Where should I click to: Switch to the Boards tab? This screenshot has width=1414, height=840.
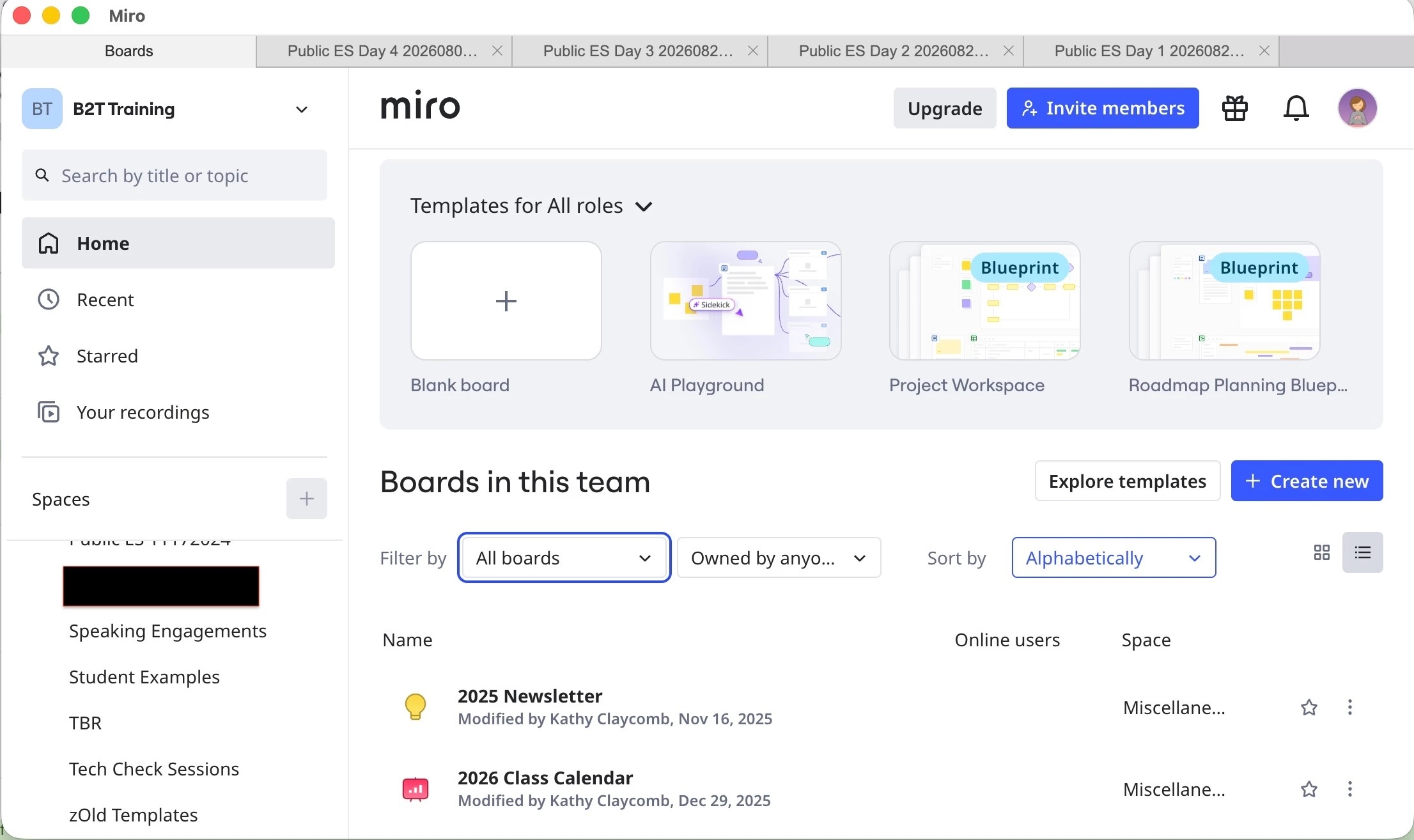[x=128, y=52]
